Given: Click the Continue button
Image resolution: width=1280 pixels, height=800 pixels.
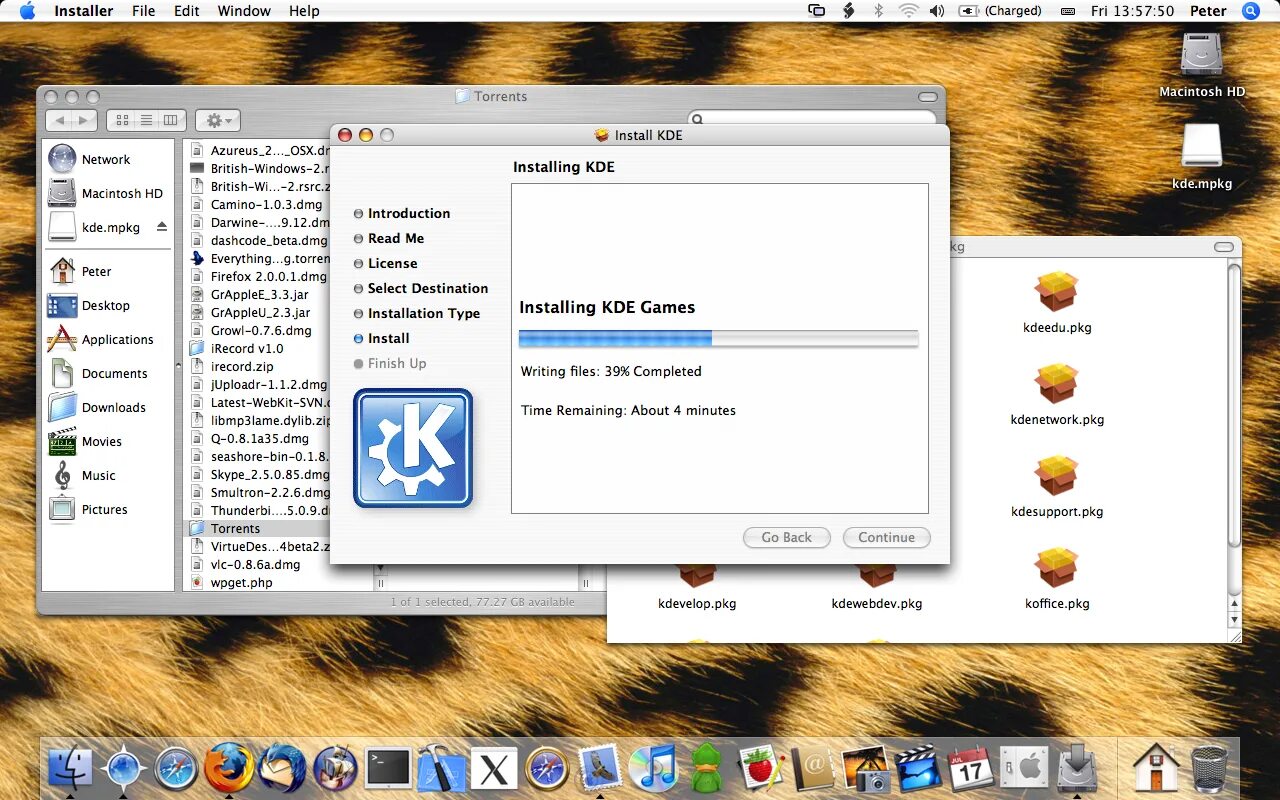Looking at the screenshot, I should (x=886, y=537).
